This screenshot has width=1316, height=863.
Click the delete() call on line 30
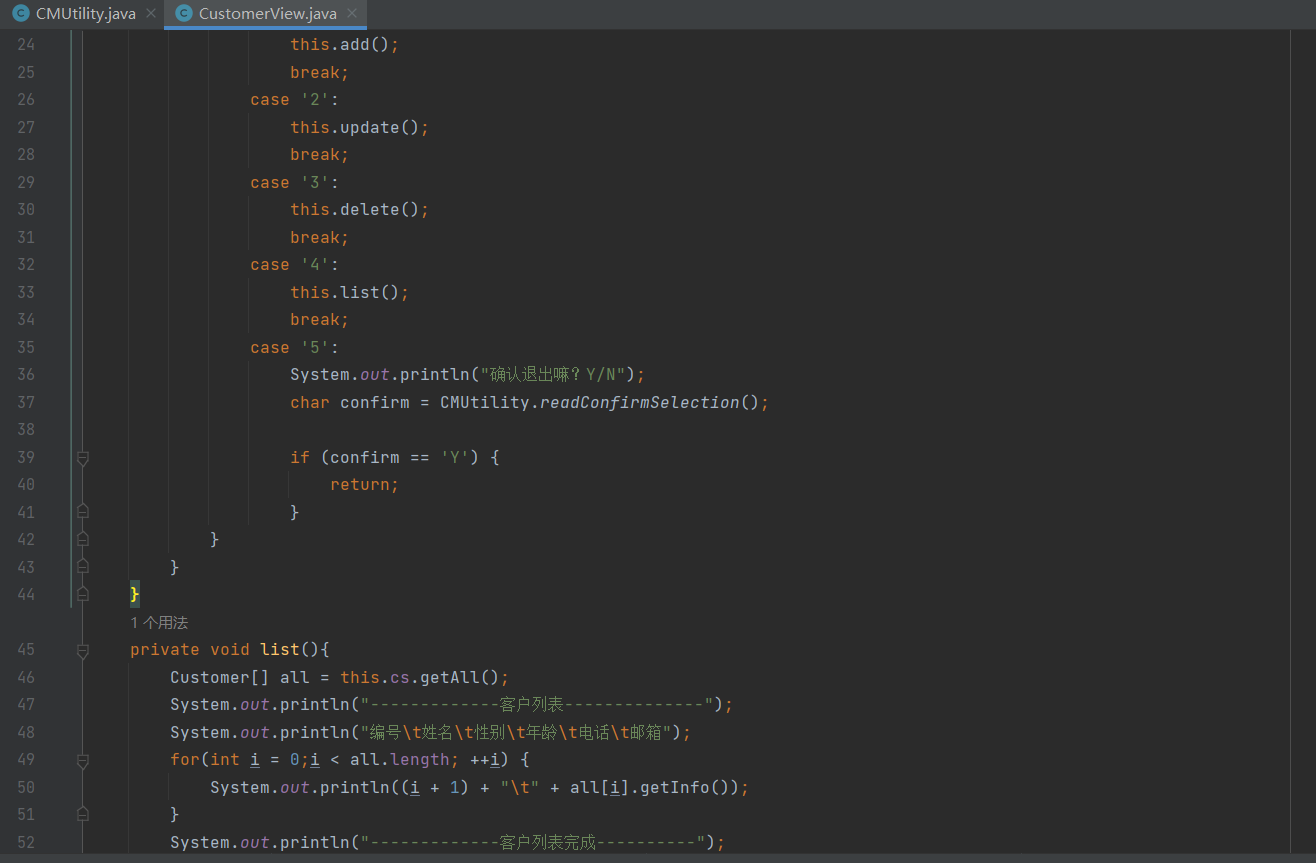click(x=380, y=210)
